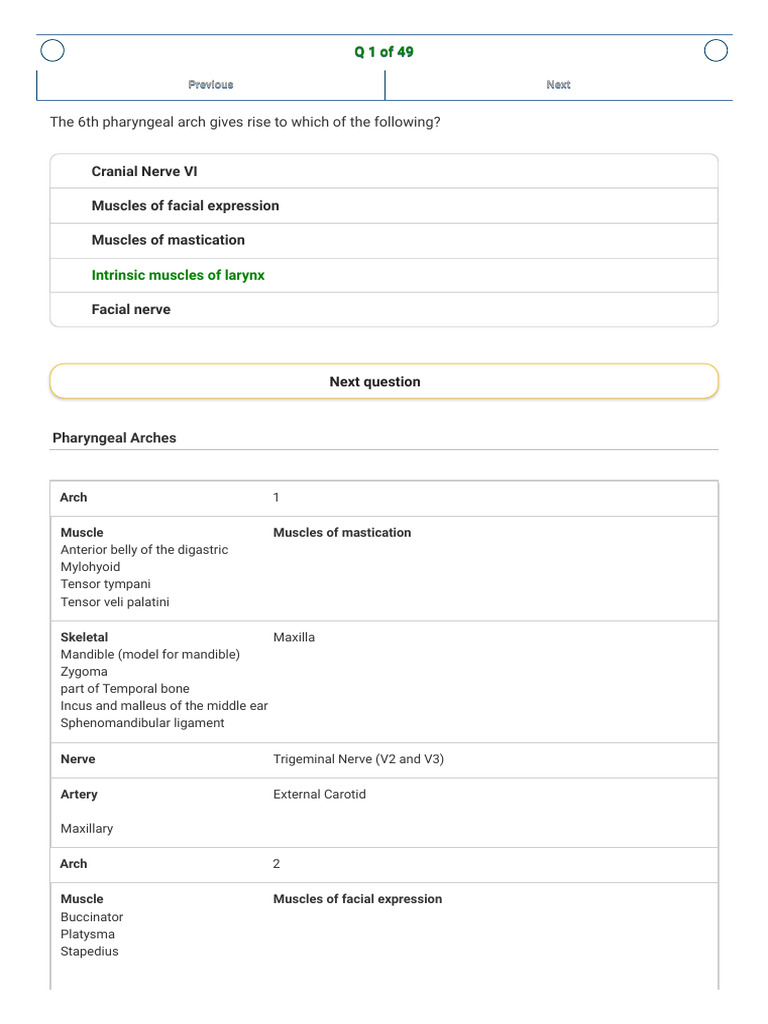Click the 'External Carotid' artery cell
This screenshot has width=768, height=1024.
click(319, 794)
